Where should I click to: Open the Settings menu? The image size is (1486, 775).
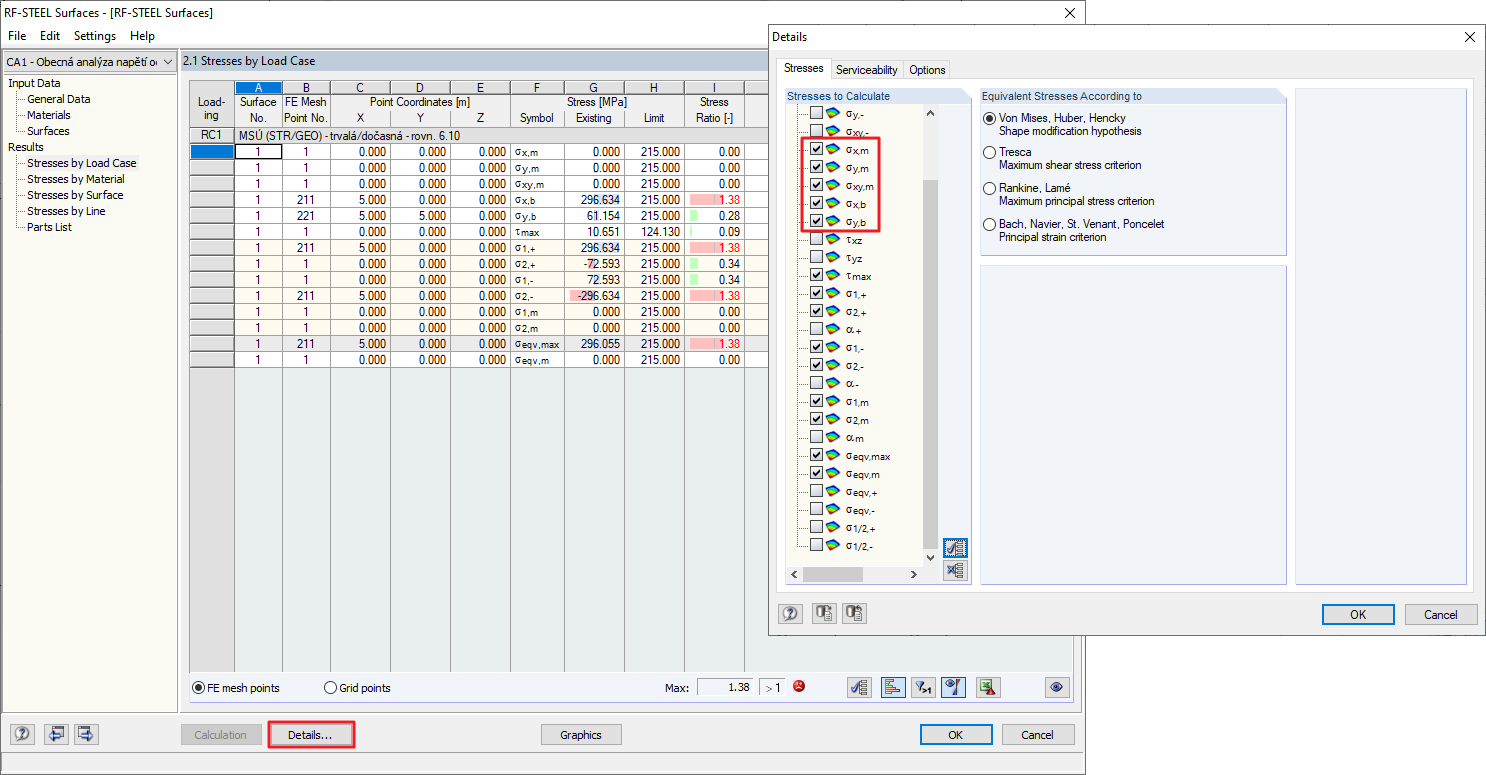94,35
